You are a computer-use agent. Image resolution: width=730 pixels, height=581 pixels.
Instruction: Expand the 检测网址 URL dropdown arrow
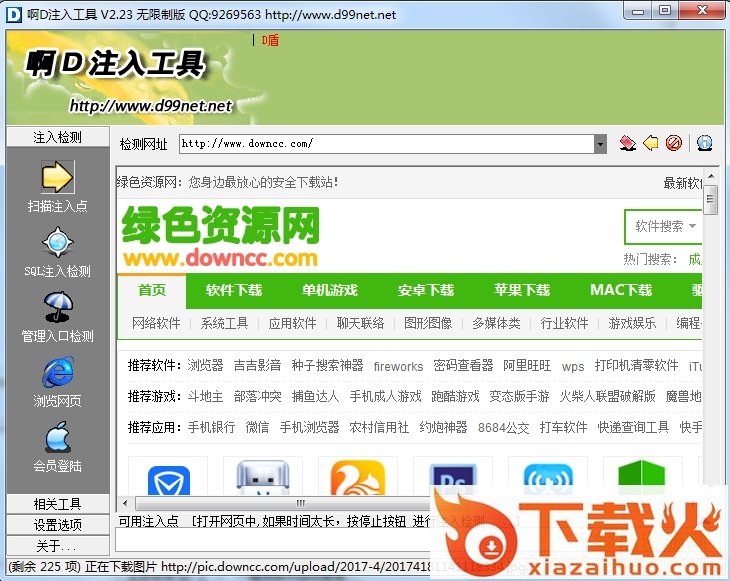(600, 144)
